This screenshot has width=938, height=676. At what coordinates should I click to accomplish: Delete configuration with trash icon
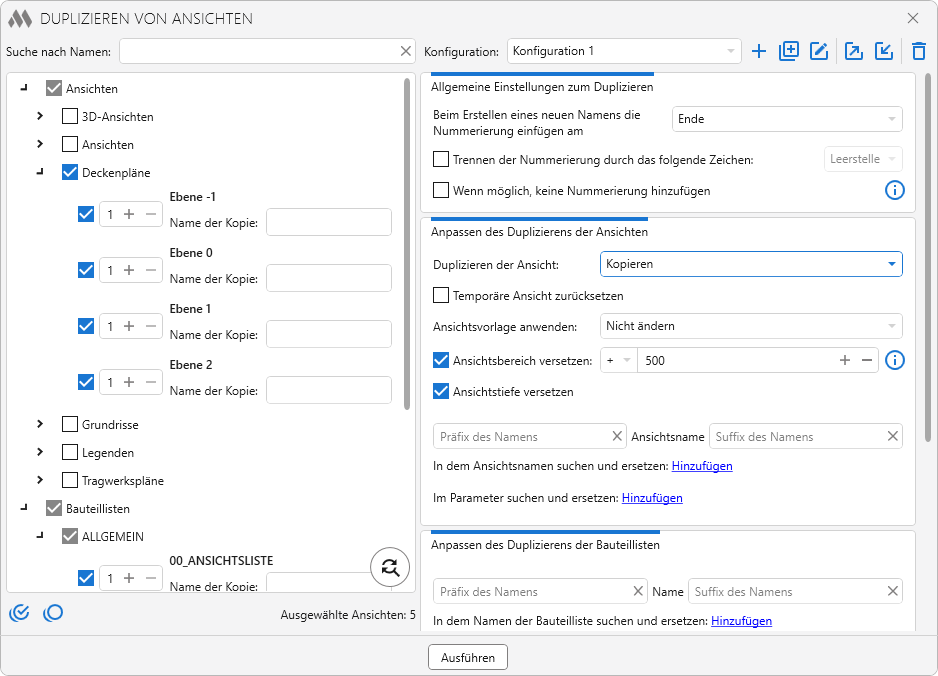tap(919, 51)
